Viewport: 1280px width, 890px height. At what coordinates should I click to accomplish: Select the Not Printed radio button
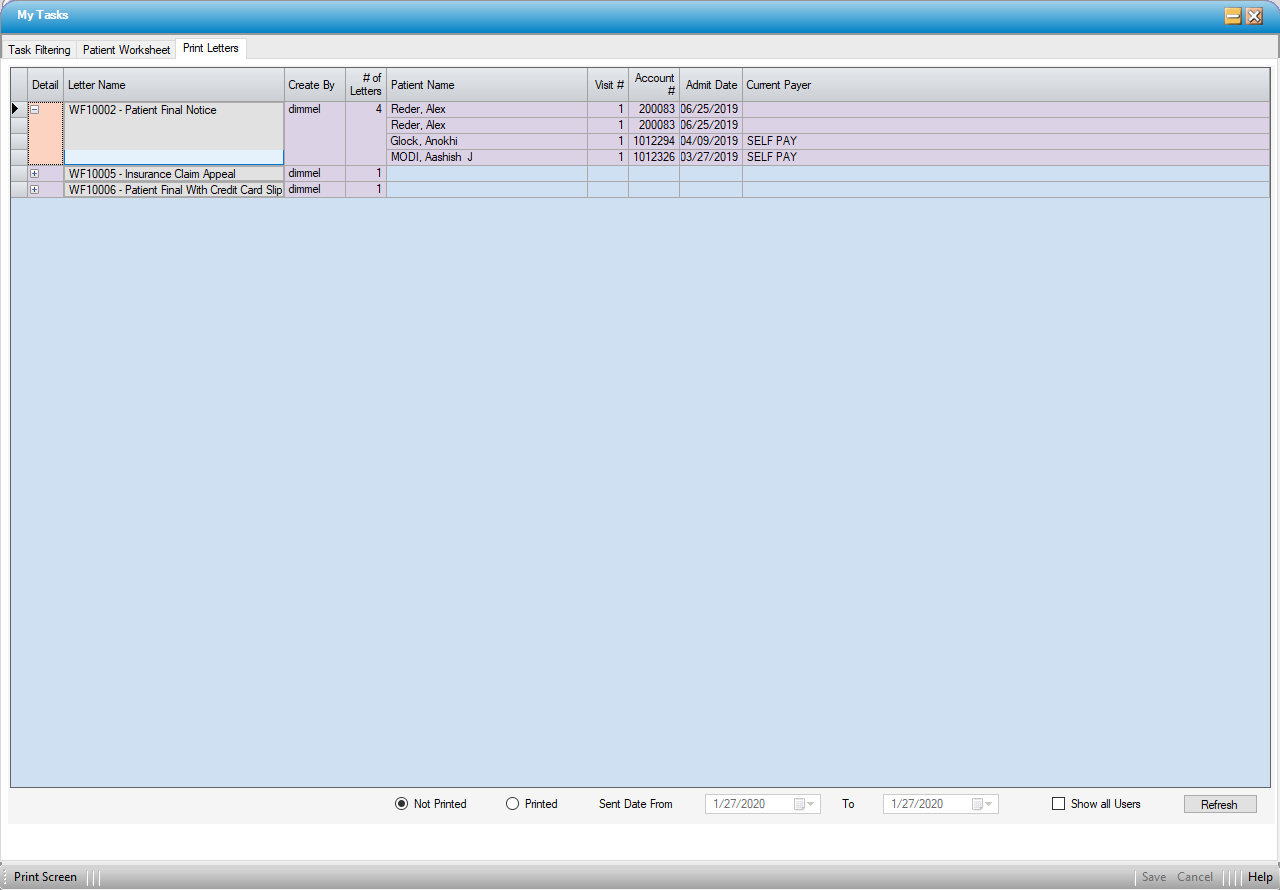coord(402,804)
